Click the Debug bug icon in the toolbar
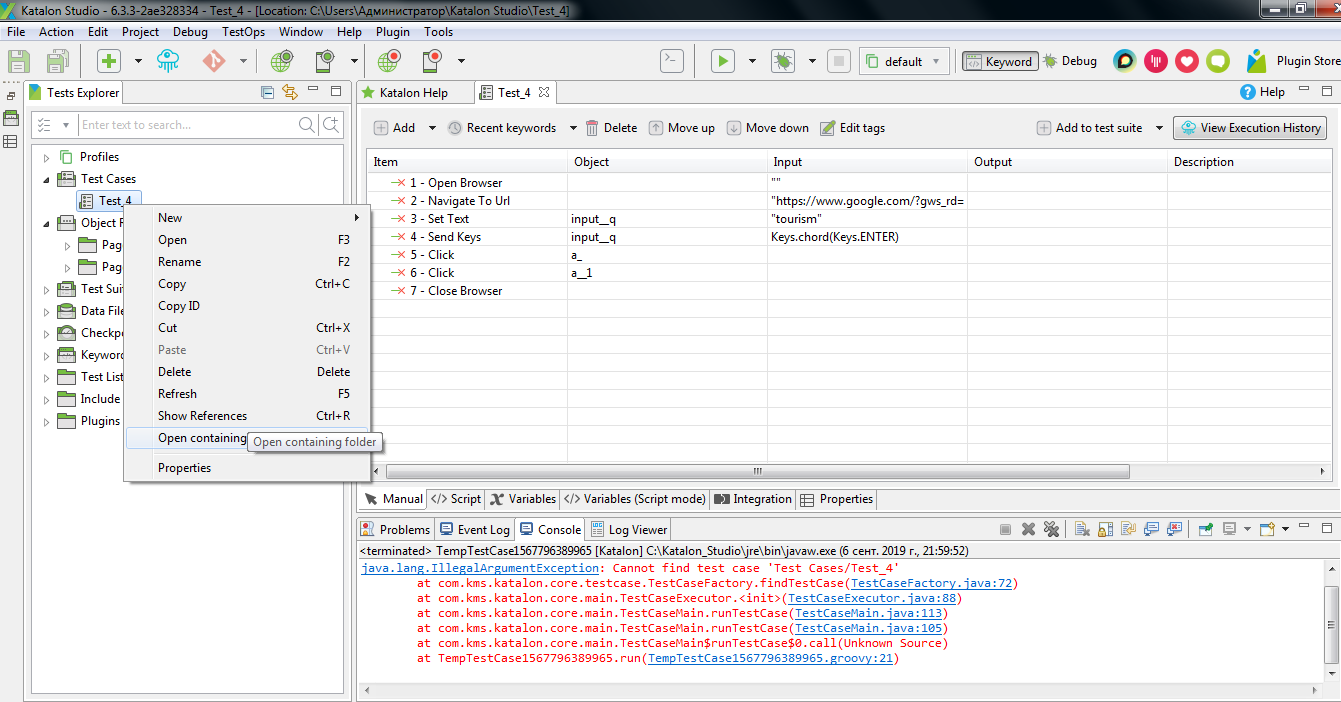 pyautogui.click(x=782, y=61)
